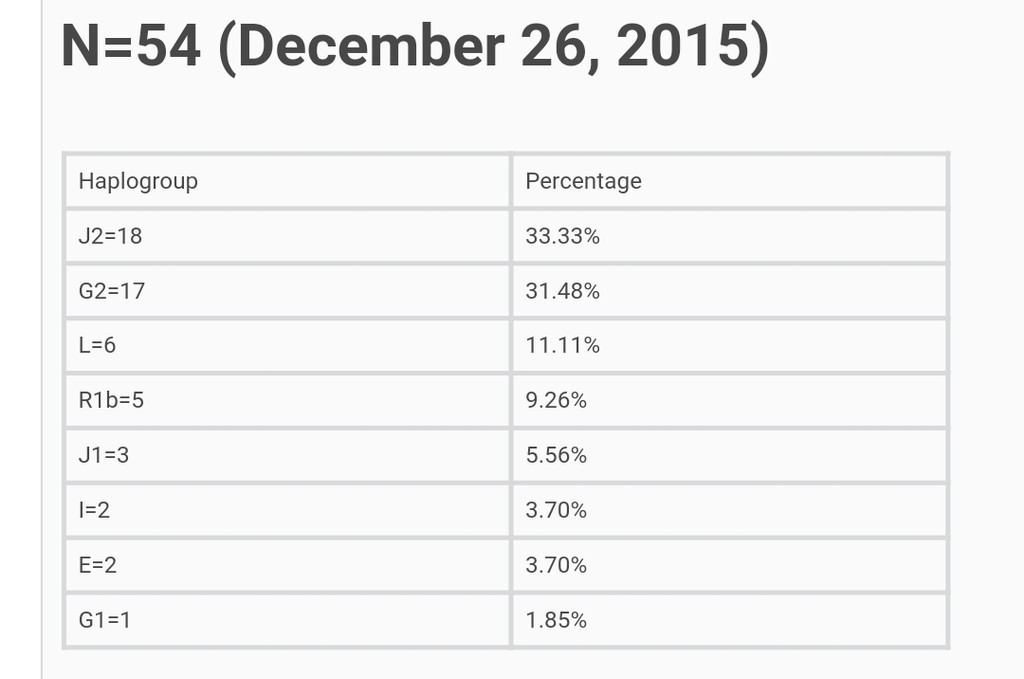
Task: Click the 9.26% percentage cell
Action: pyautogui.click(x=729, y=400)
